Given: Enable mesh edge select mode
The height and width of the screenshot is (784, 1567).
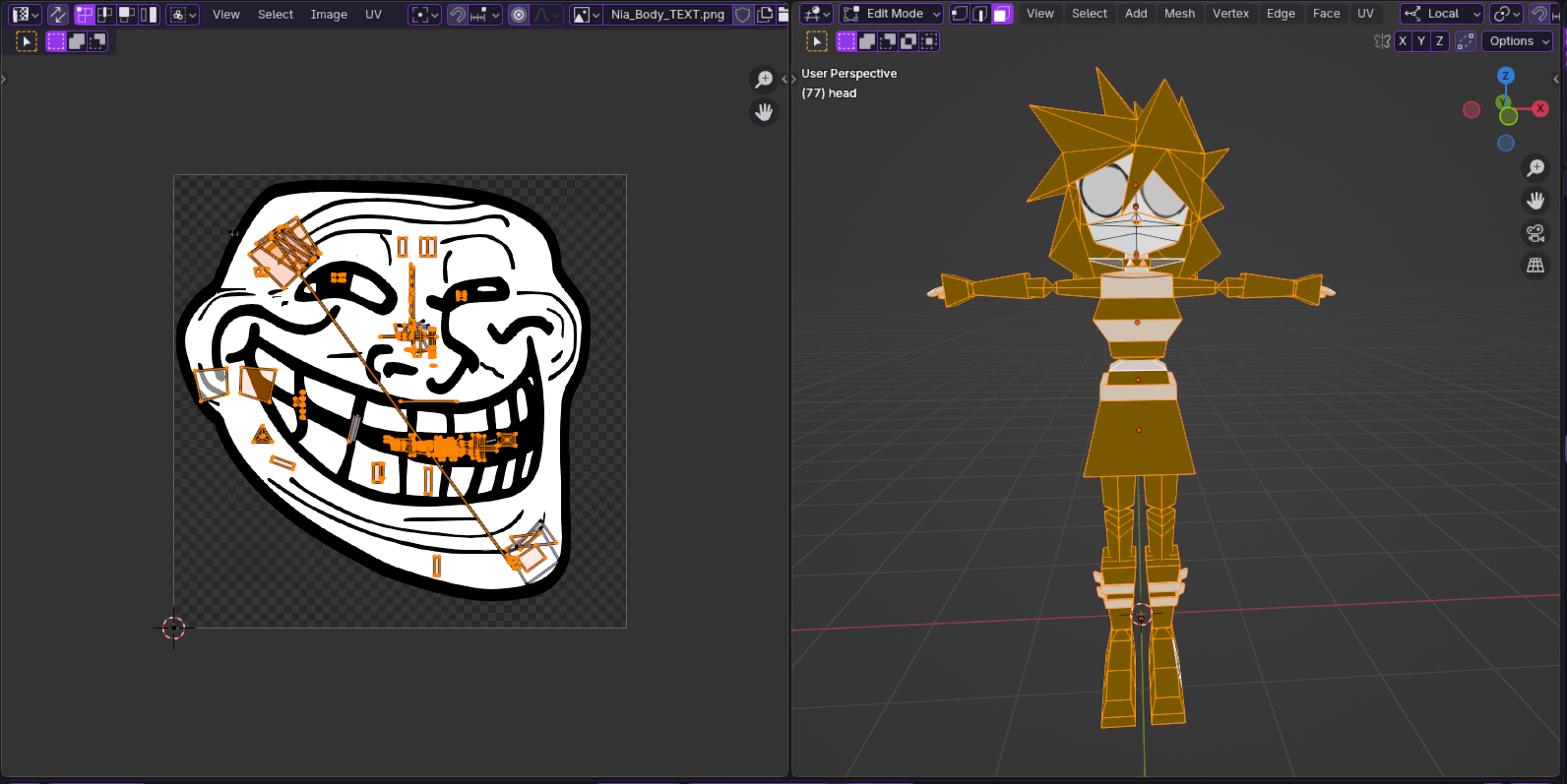Looking at the screenshot, I should point(980,14).
